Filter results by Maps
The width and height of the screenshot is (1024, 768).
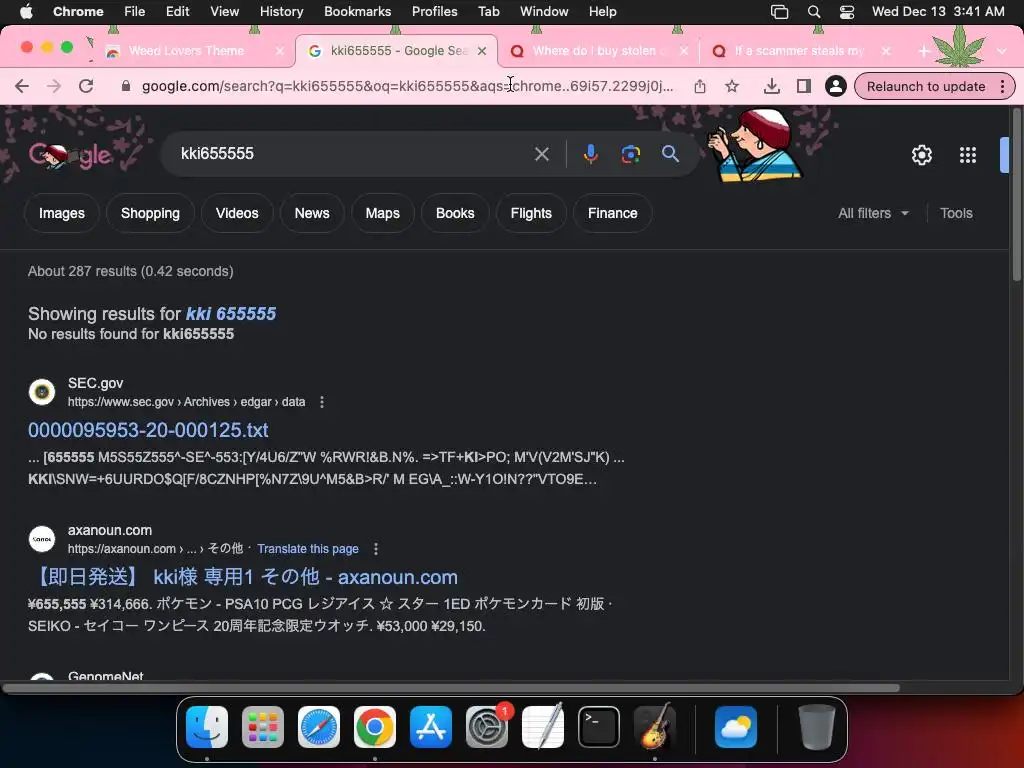[383, 214]
